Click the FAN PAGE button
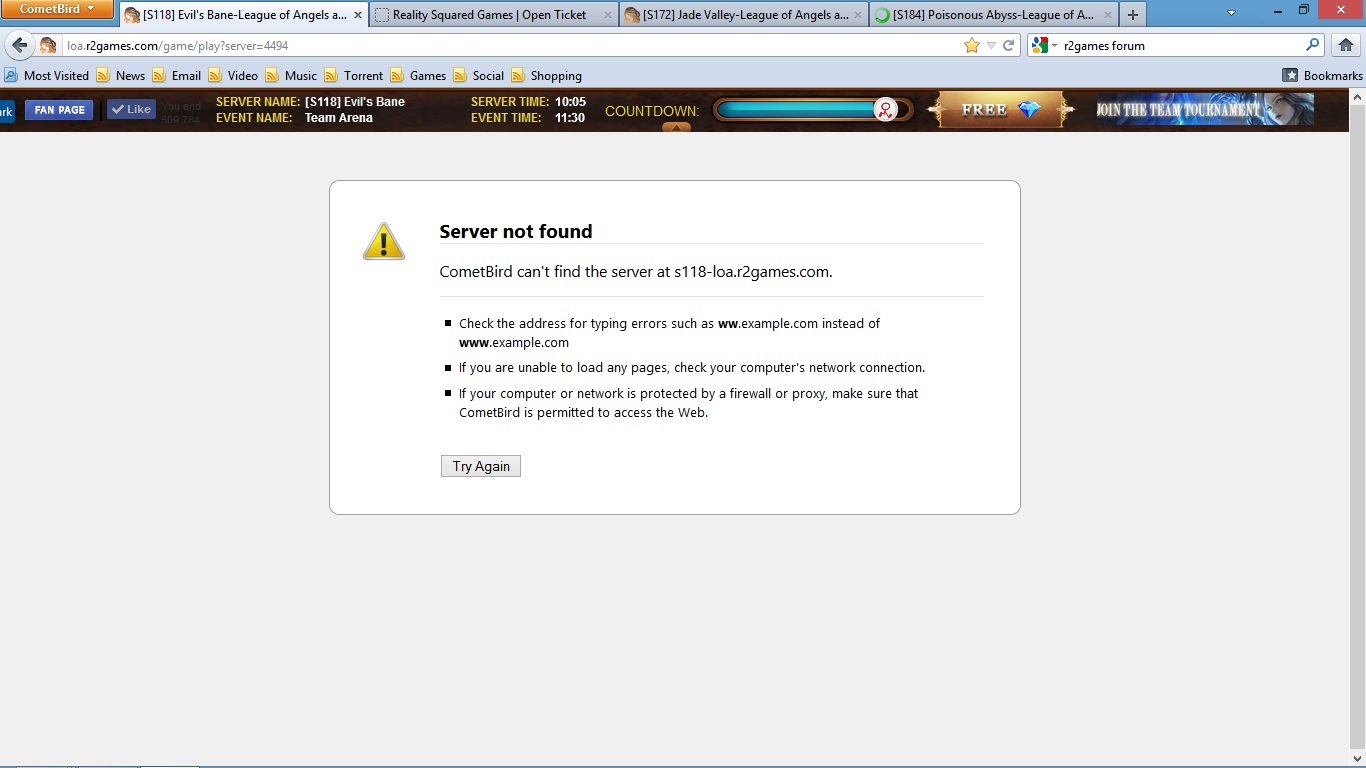The width and height of the screenshot is (1366, 768). click(59, 110)
